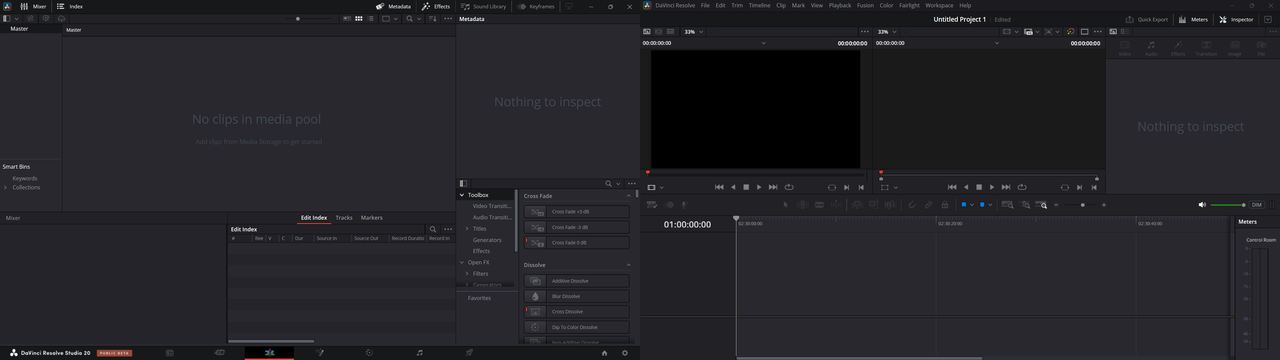
Task: Open the Playback menu
Action: point(840,5)
